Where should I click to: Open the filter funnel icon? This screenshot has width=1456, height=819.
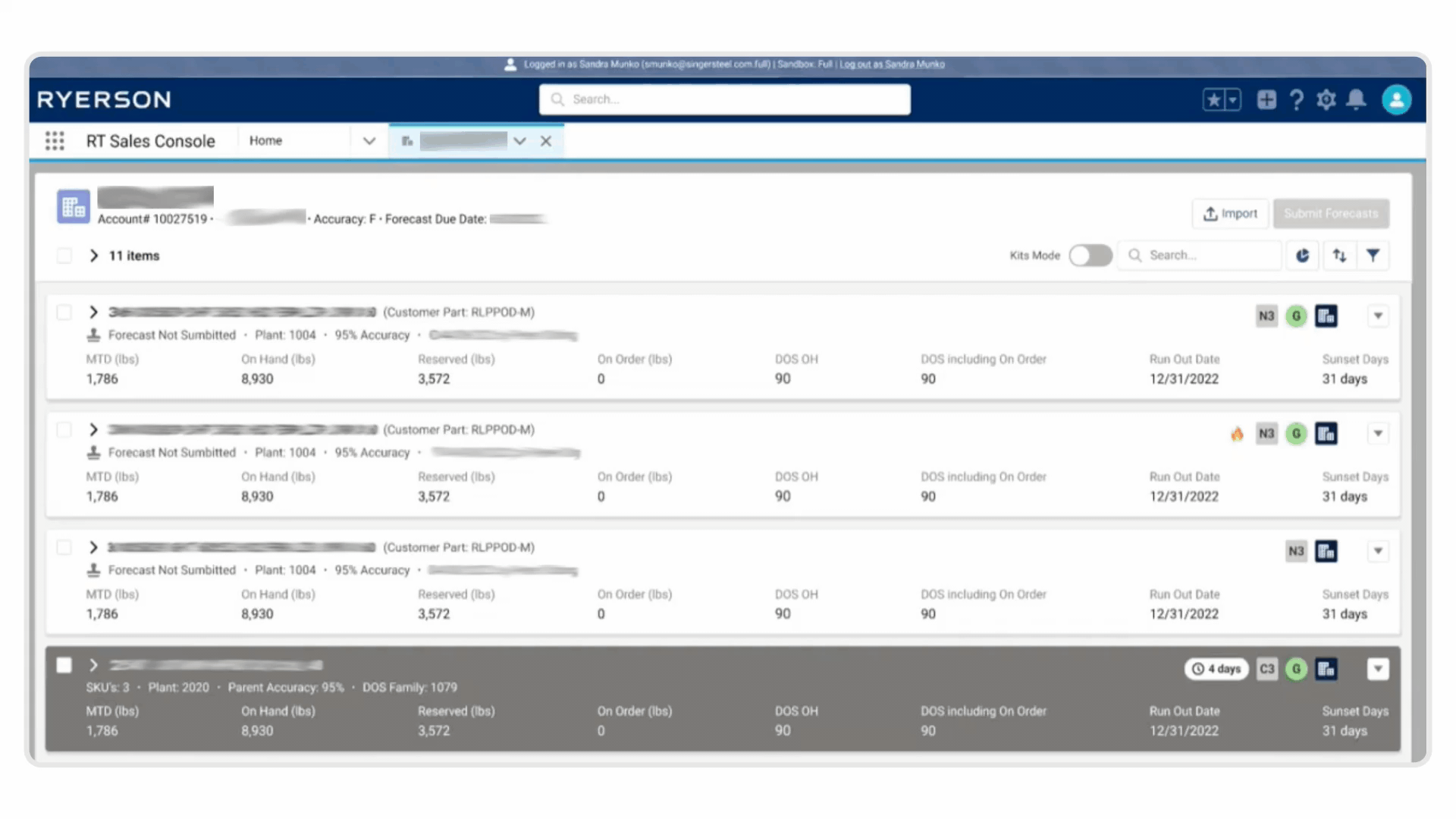[1373, 256]
